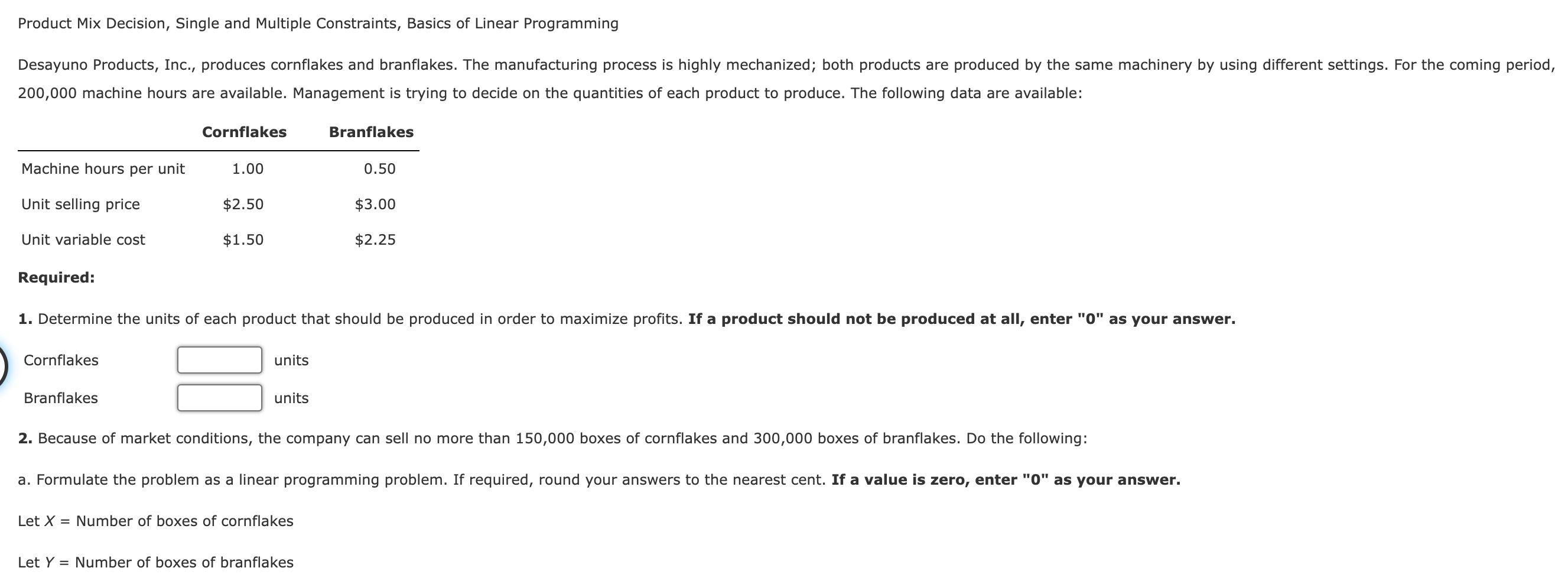Click the bold 'If a value is zero' instruction
Viewport: 1568px width, 584px height.
(1006, 479)
